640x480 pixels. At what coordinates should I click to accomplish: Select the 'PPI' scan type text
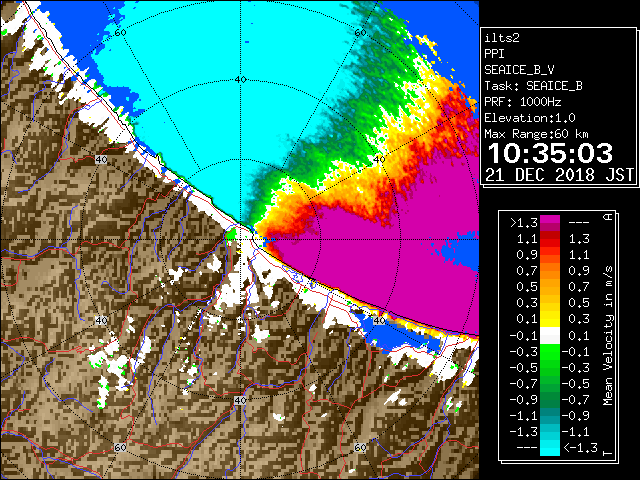click(x=494, y=54)
